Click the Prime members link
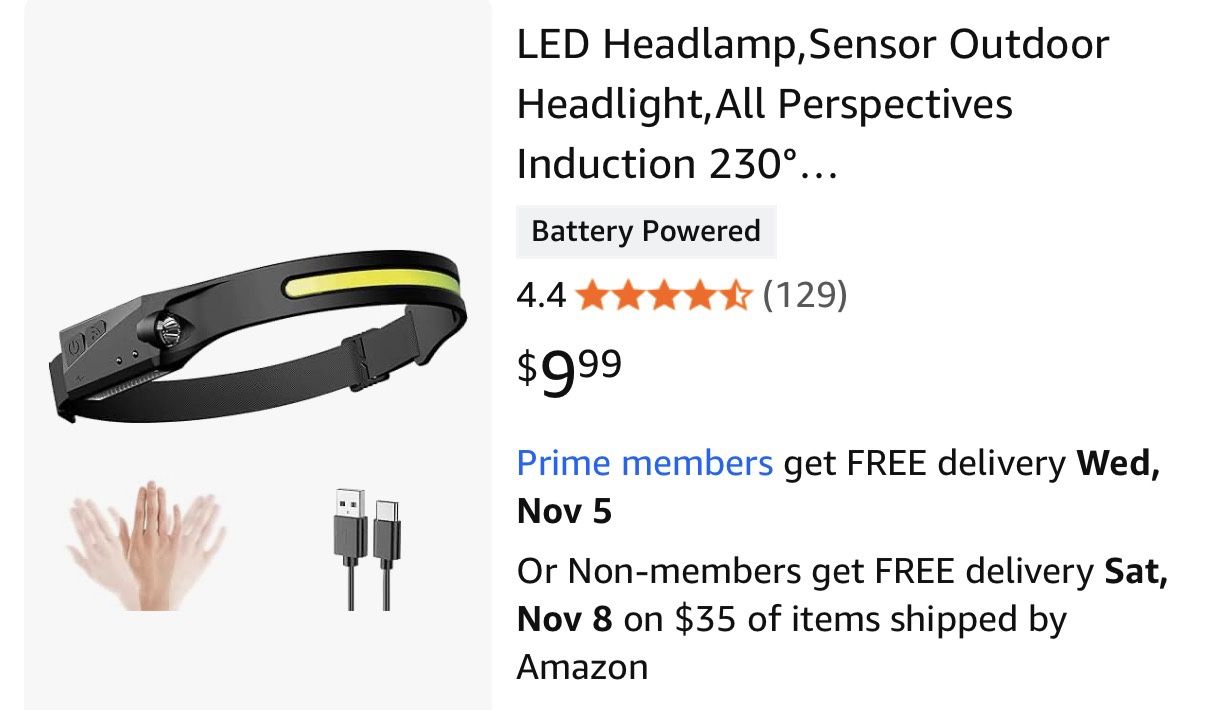The image size is (1206, 710). [643, 463]
